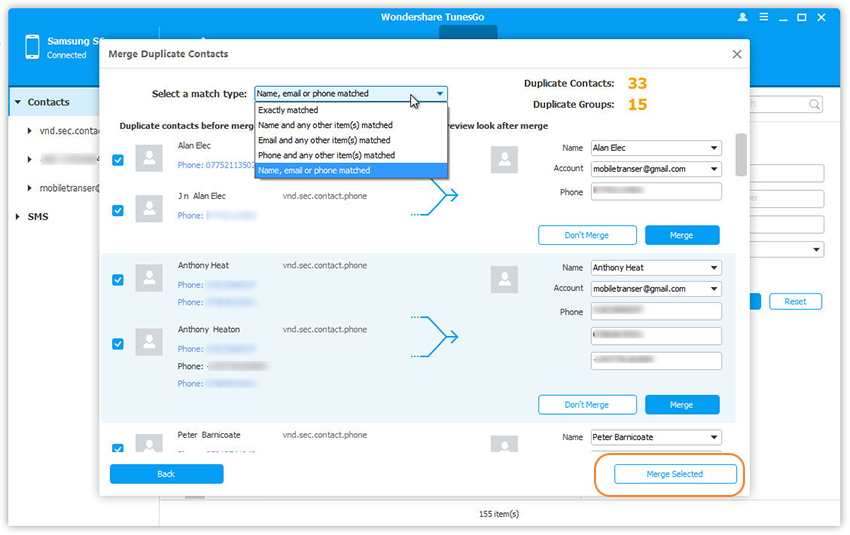Toggle the Peter Barnicoate checkbox
The width and height of the screenshot is (850, 535).
tap(118, 448)
